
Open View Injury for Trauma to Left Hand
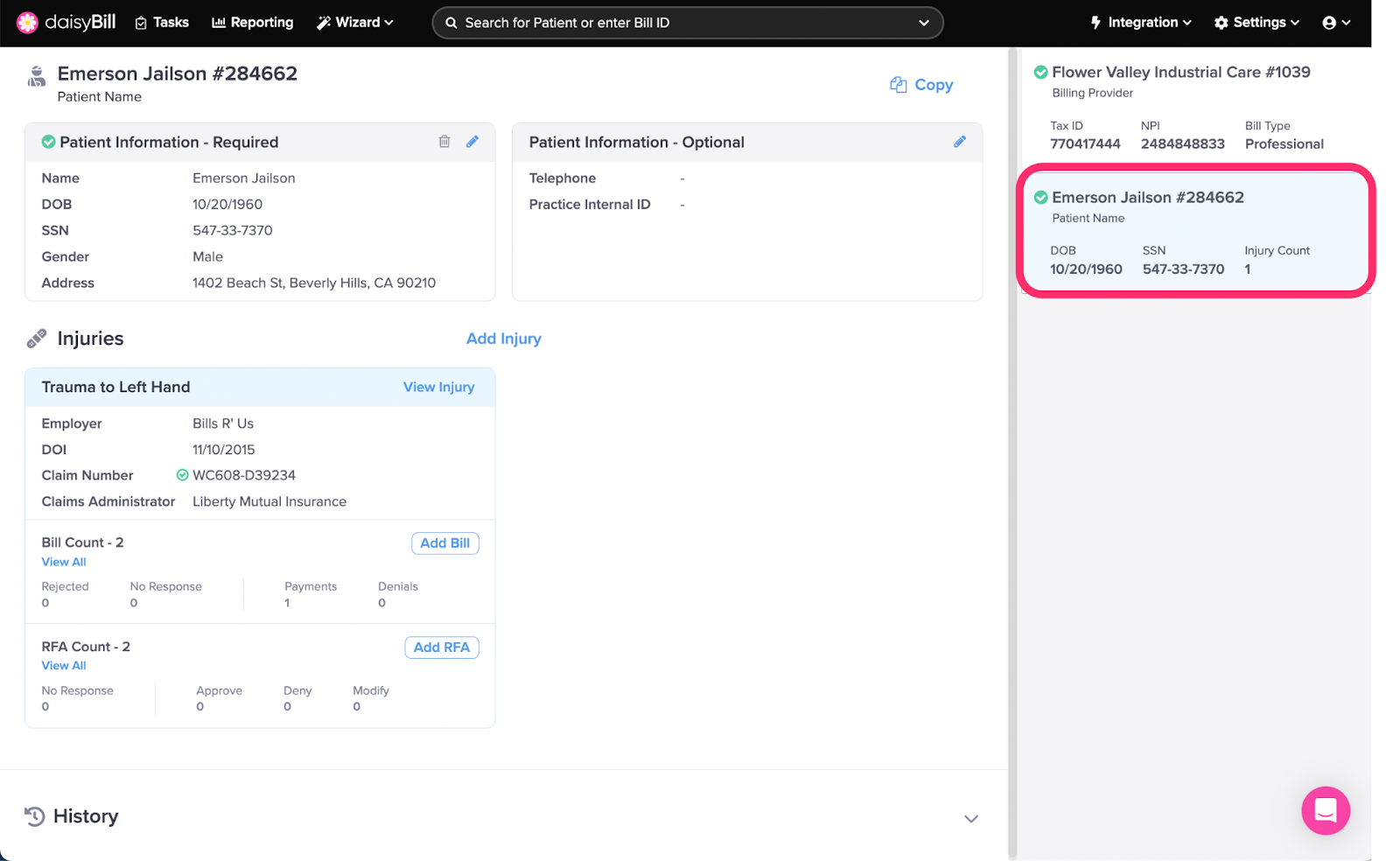coord(438,387)
